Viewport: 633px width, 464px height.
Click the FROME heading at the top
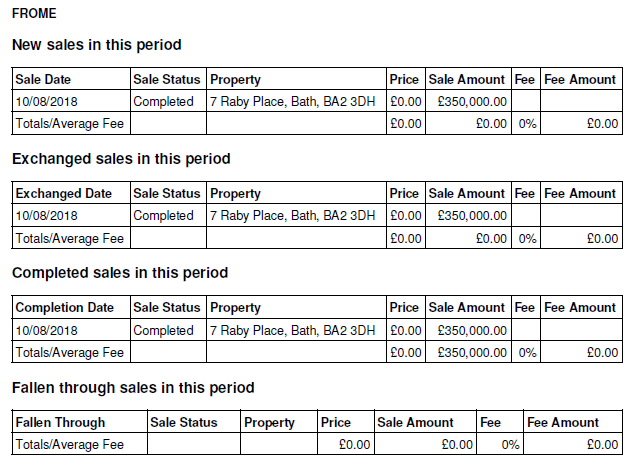34,14
